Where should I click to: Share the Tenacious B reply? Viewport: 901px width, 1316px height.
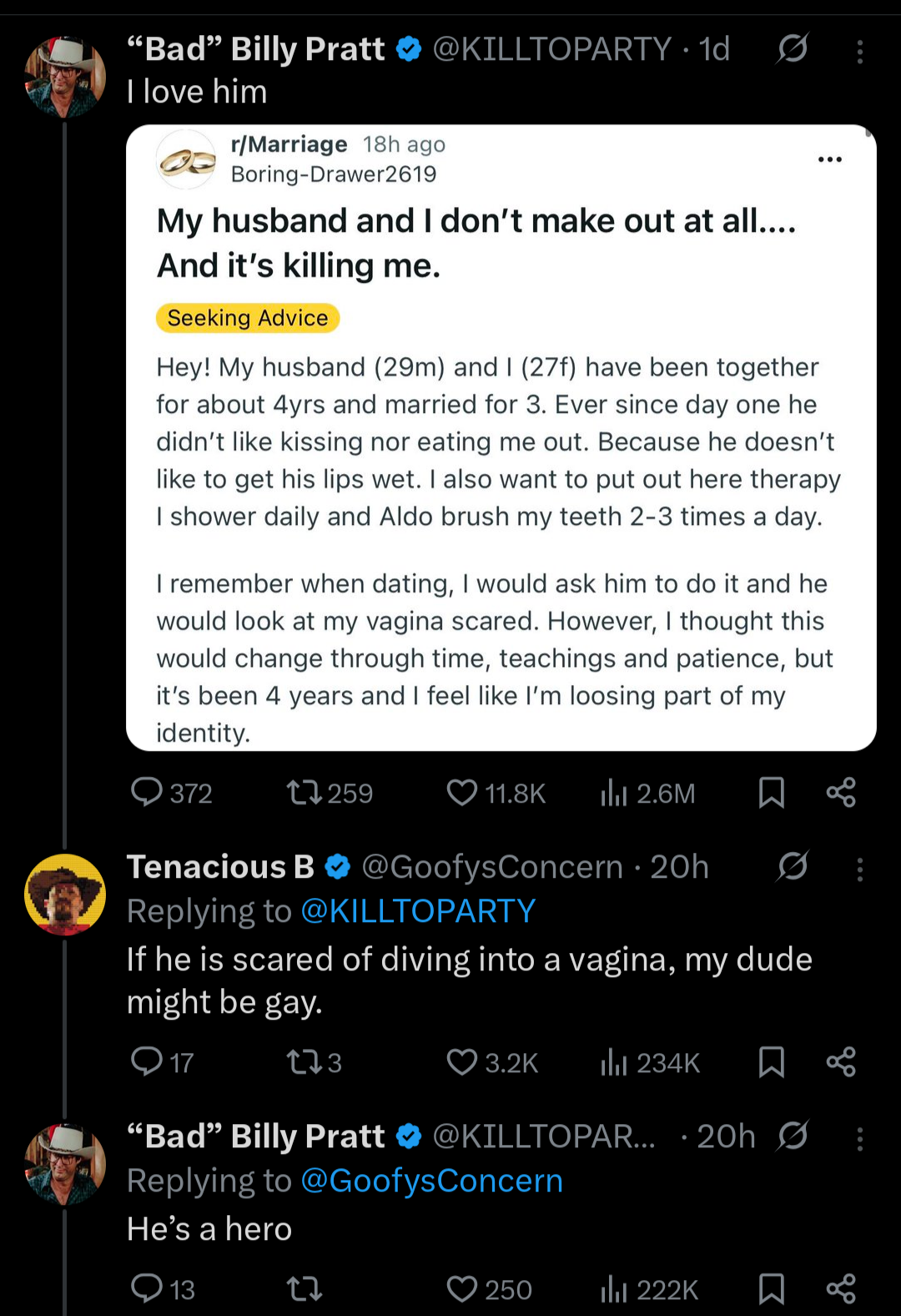click(841, 1062)
